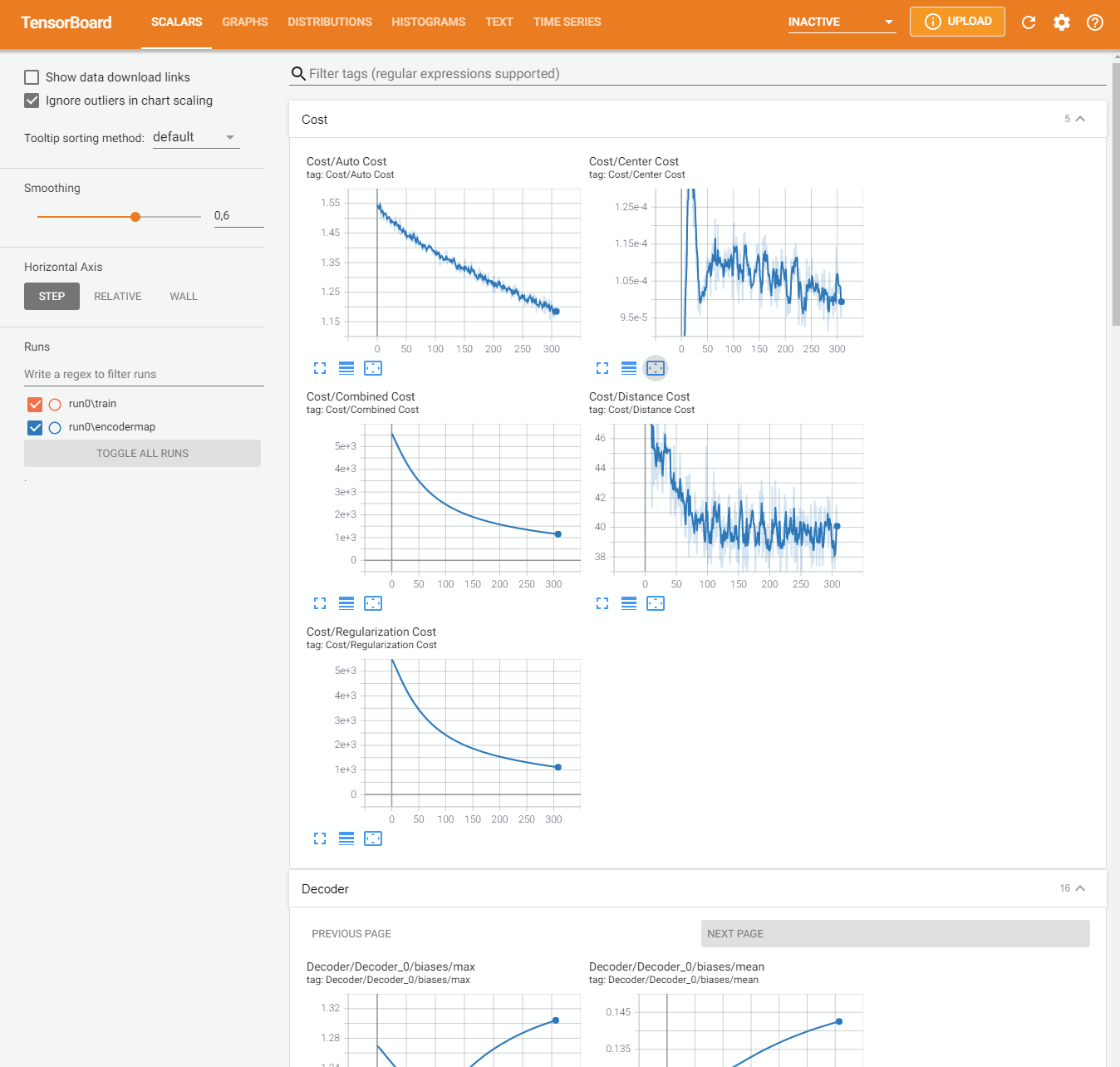This screenshot has width=1120, height=1067.
Task: Uncheck the run0\train run checkbox
Action: tap(35, 405)
